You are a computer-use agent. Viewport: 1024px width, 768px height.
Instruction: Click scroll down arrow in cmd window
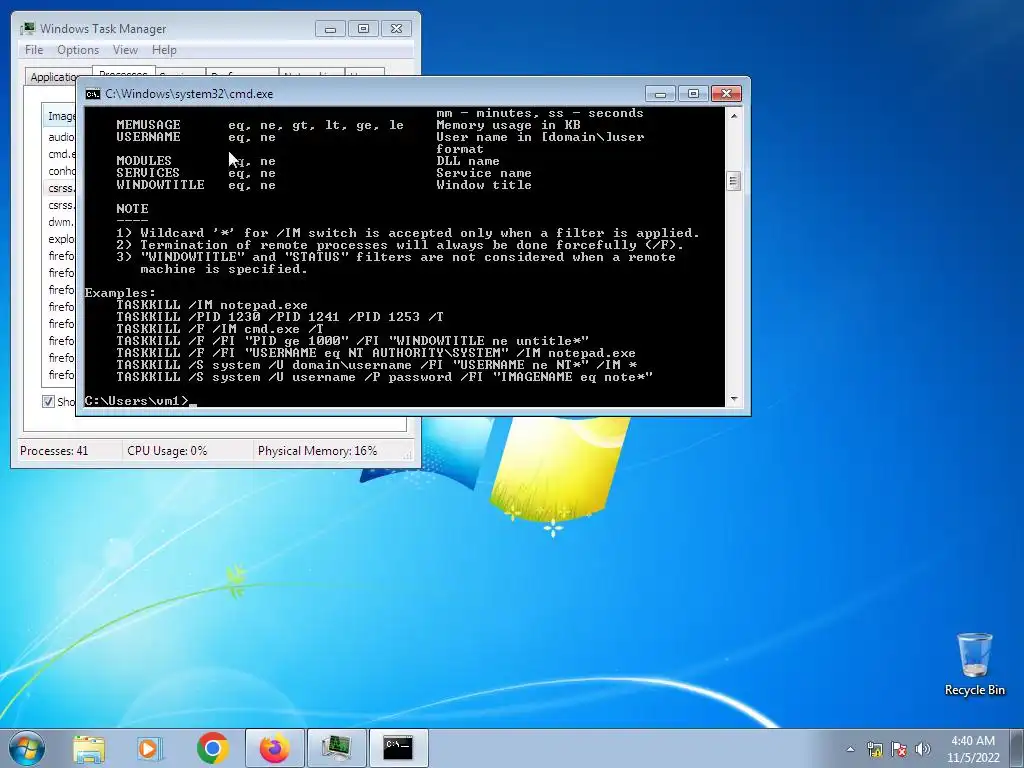(x=733, y=398)
